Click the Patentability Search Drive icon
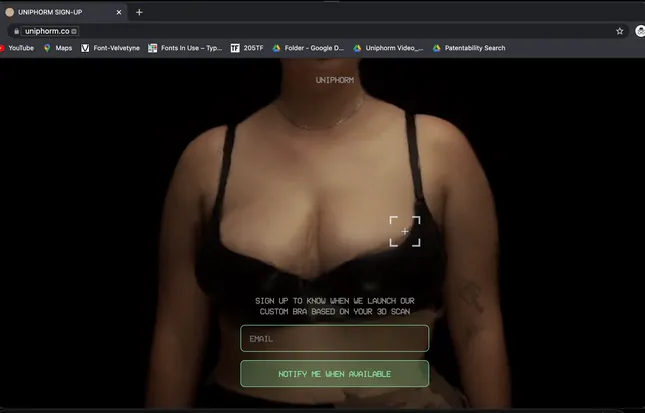Viewport: 645px width, 413px height. coord(436,48)
